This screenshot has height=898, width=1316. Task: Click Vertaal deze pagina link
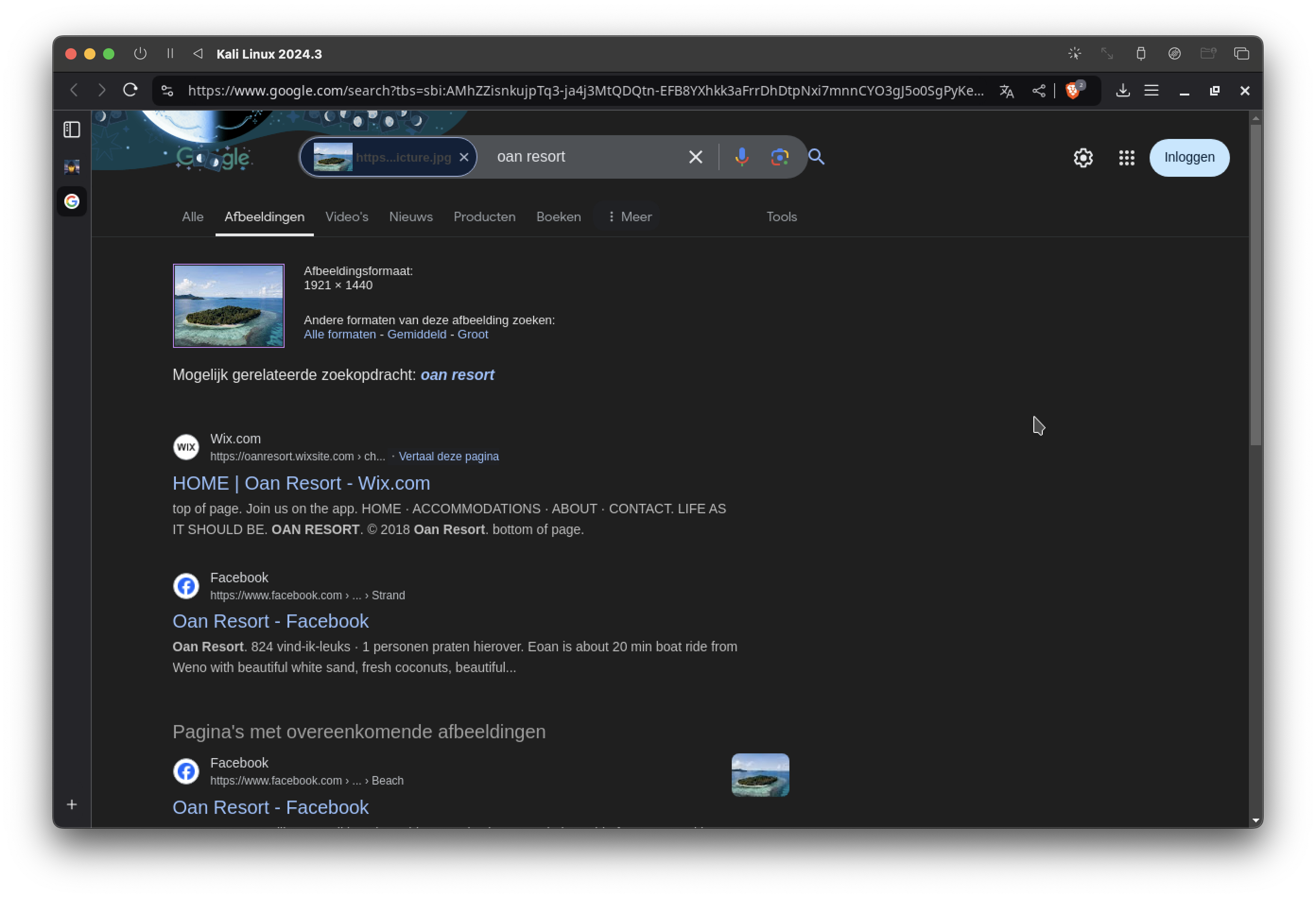449,457
